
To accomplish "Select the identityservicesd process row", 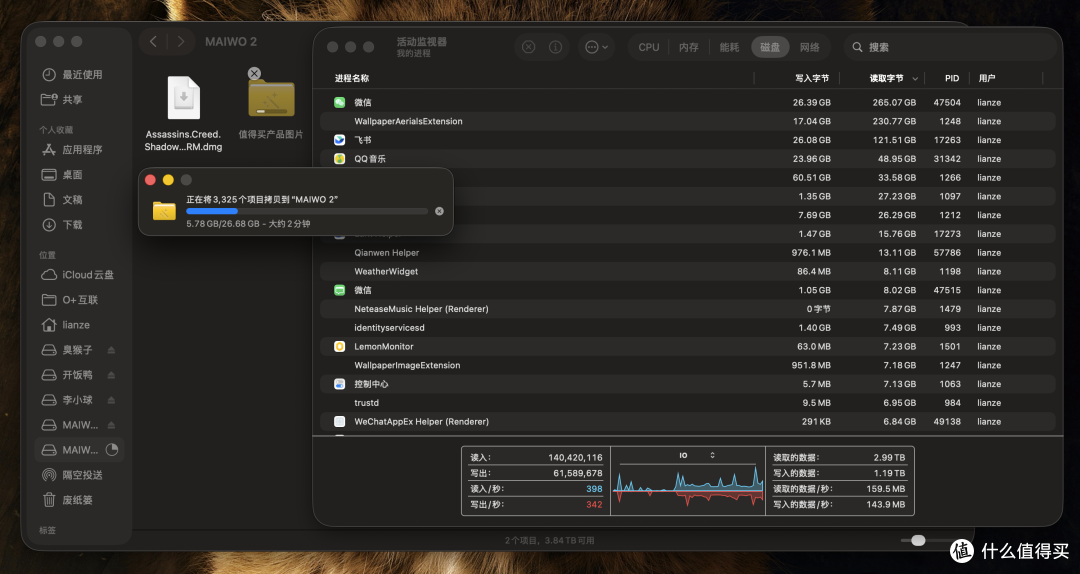I will click(687, 328).
